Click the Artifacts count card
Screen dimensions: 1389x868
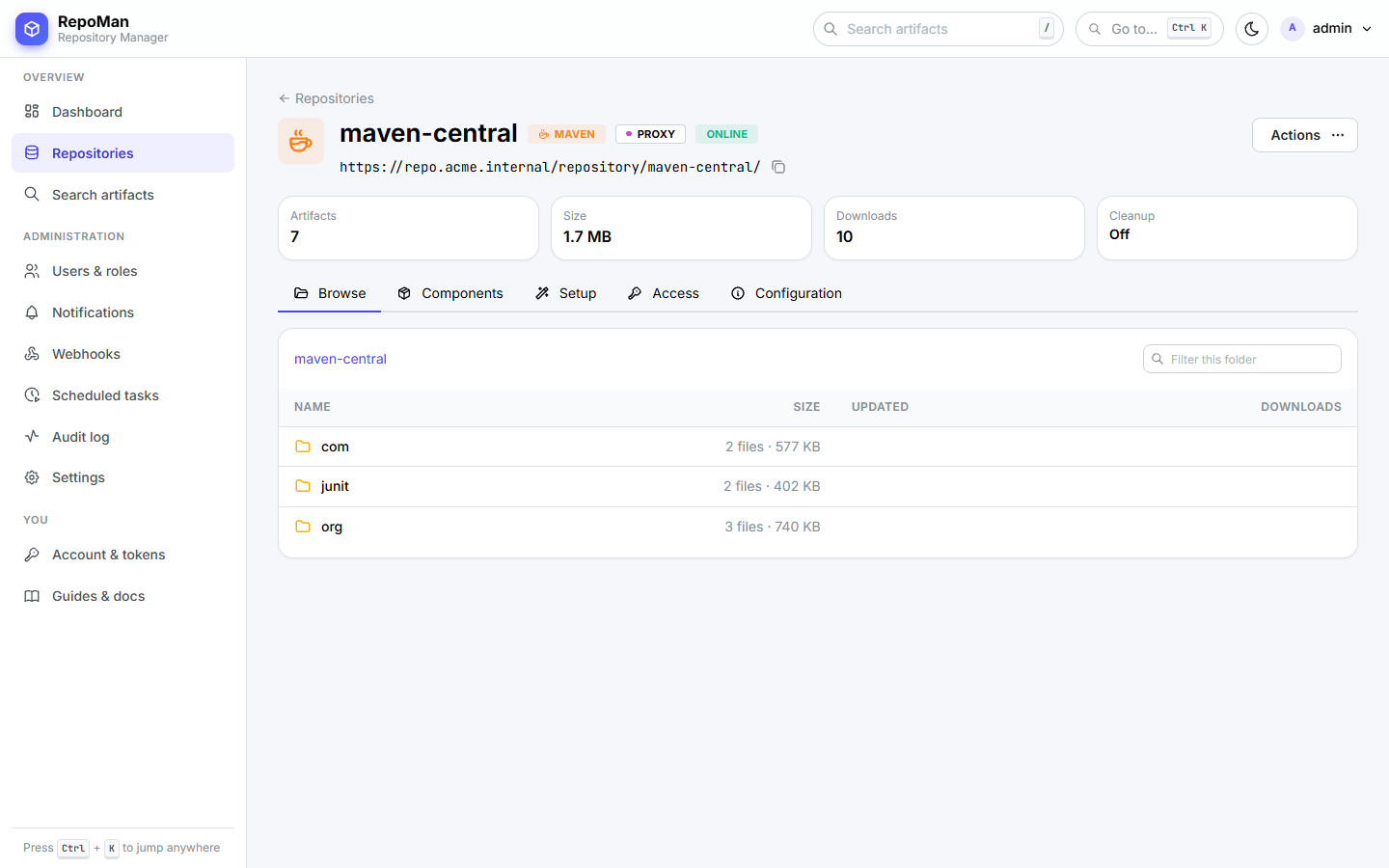click(x=408, y=228)
